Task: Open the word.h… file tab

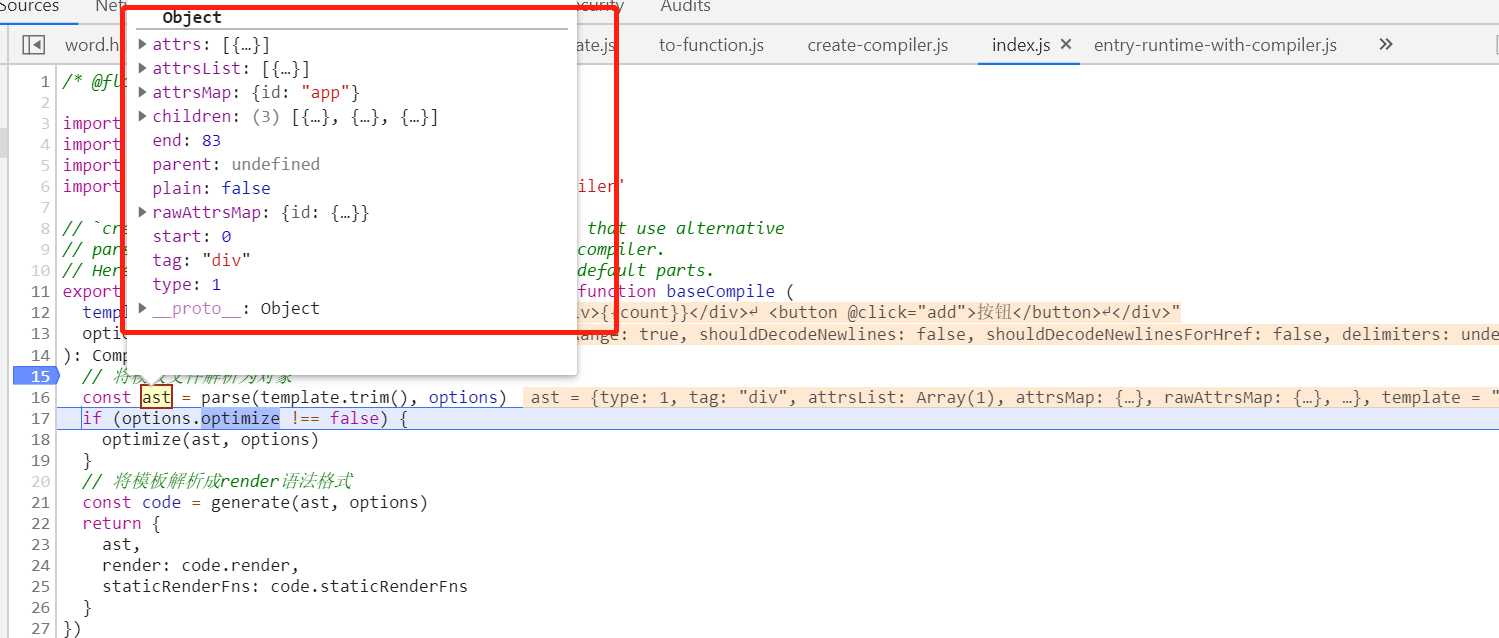Action: point(92,45)
